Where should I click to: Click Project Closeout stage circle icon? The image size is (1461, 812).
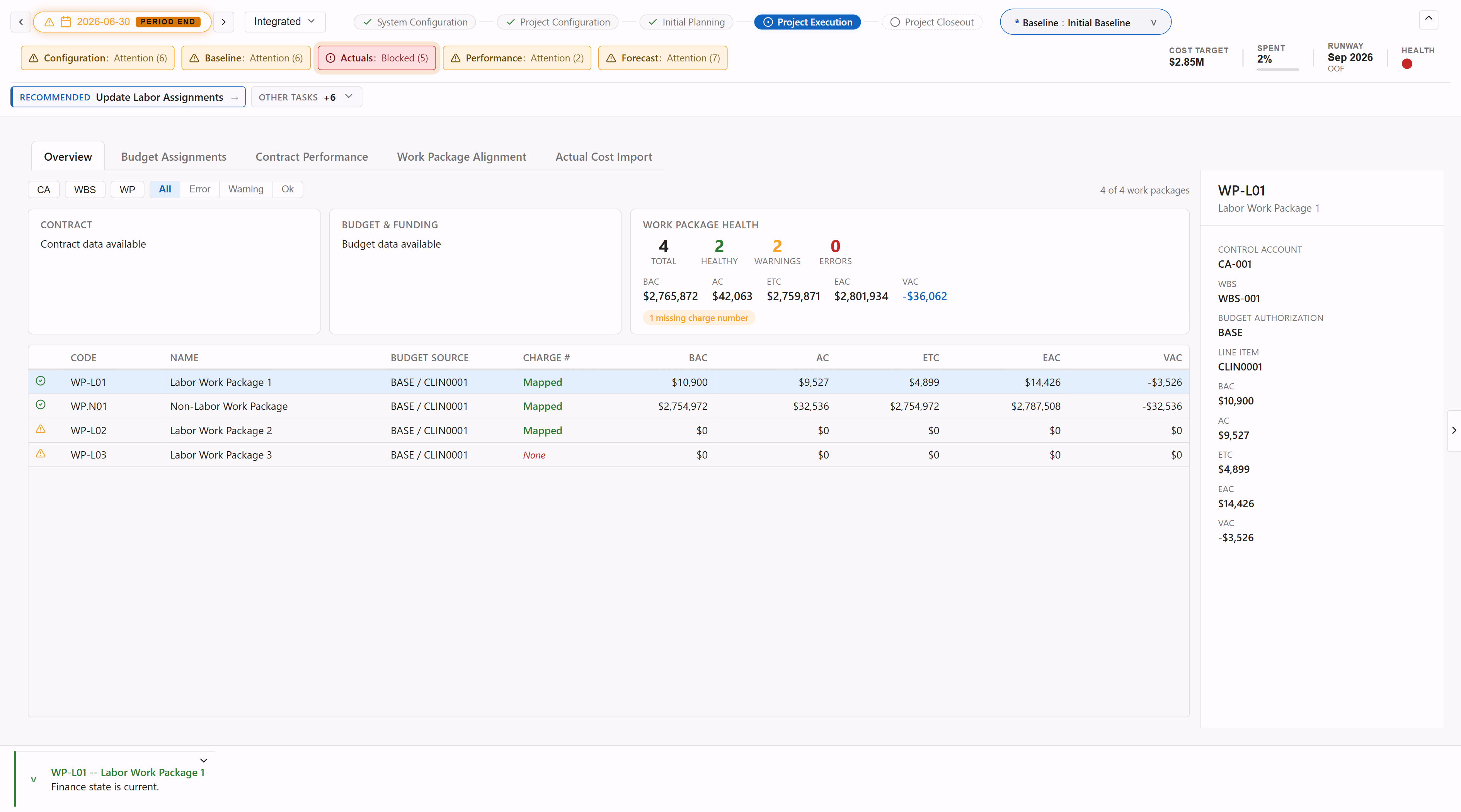point(895,22)
